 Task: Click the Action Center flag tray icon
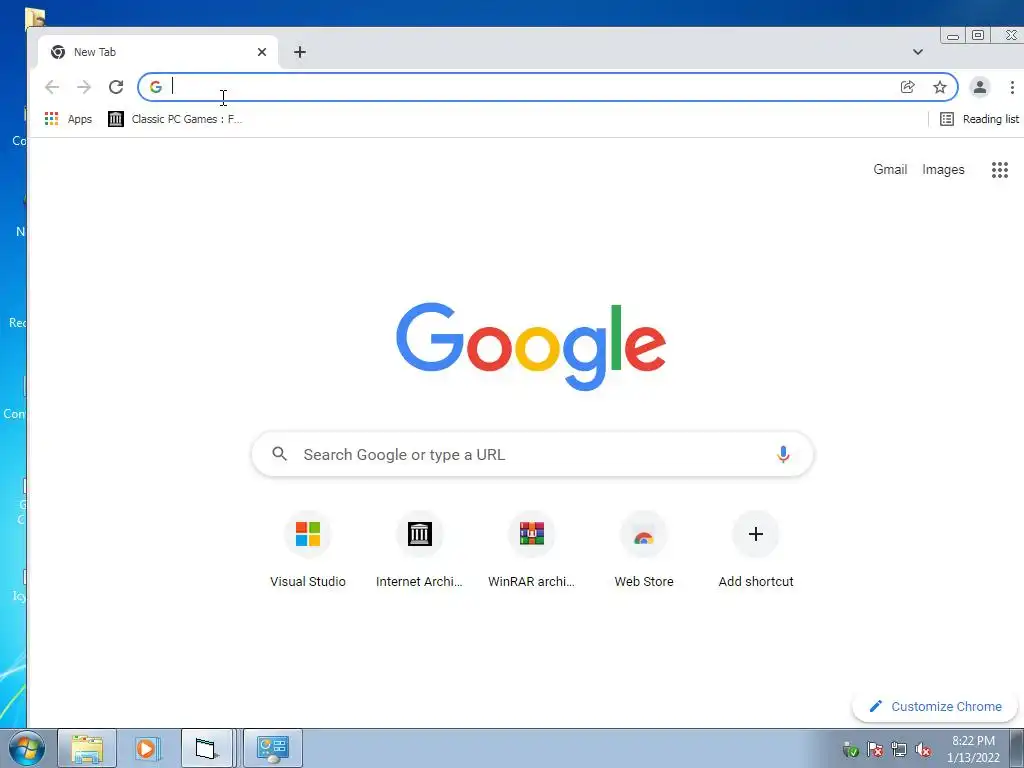pyautogui.click(x=874, y=749)
